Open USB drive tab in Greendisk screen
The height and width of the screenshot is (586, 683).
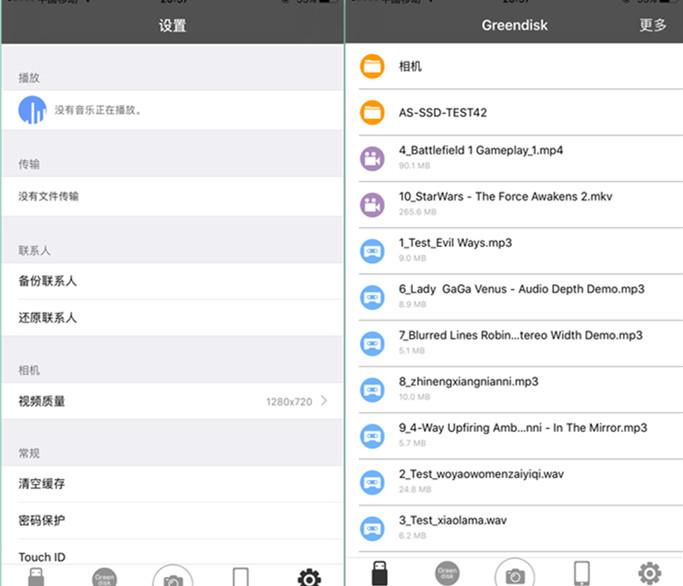[x=379, y=573]
